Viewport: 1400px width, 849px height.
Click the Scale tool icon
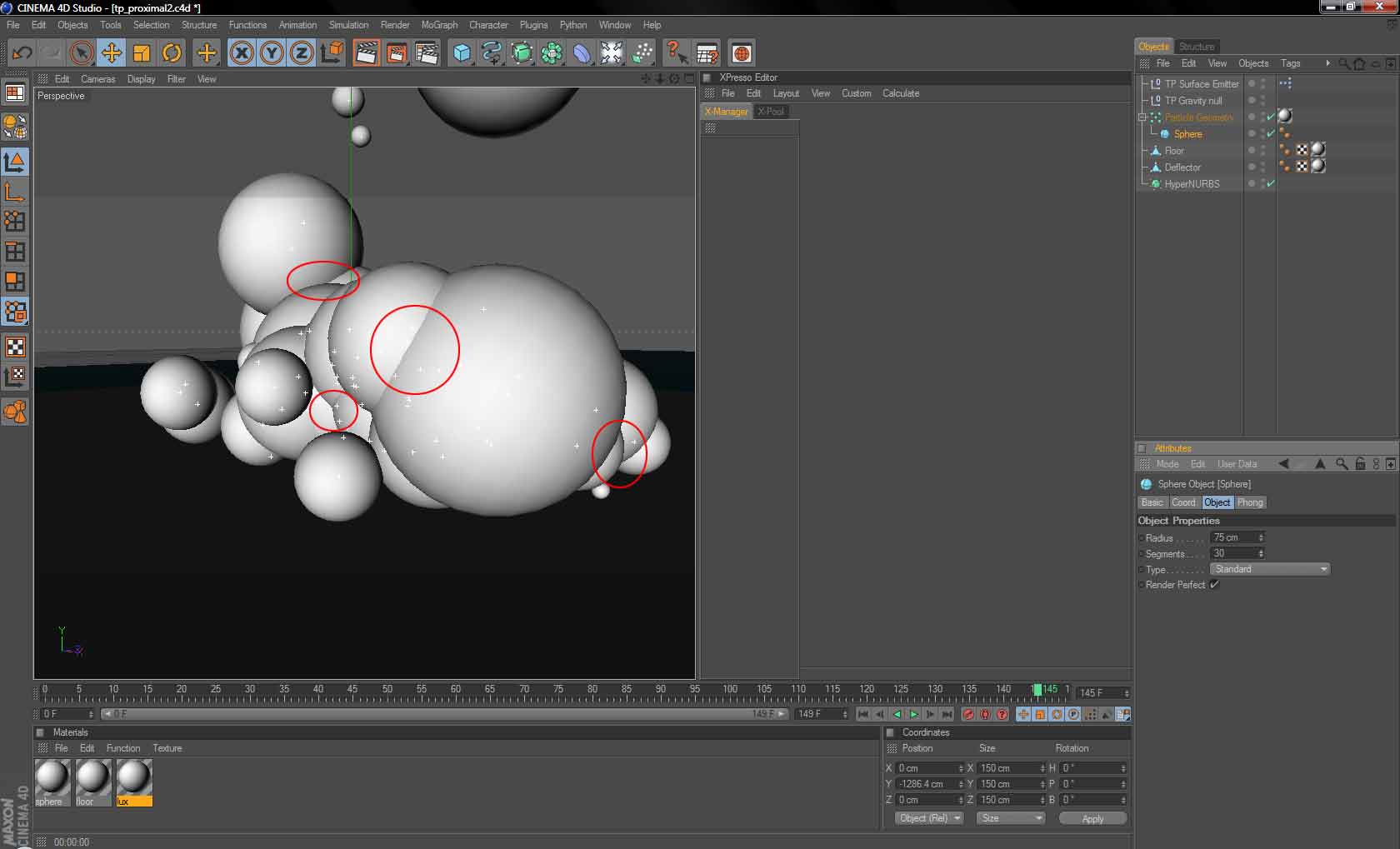pyautogui.click(x=142, y=53)
